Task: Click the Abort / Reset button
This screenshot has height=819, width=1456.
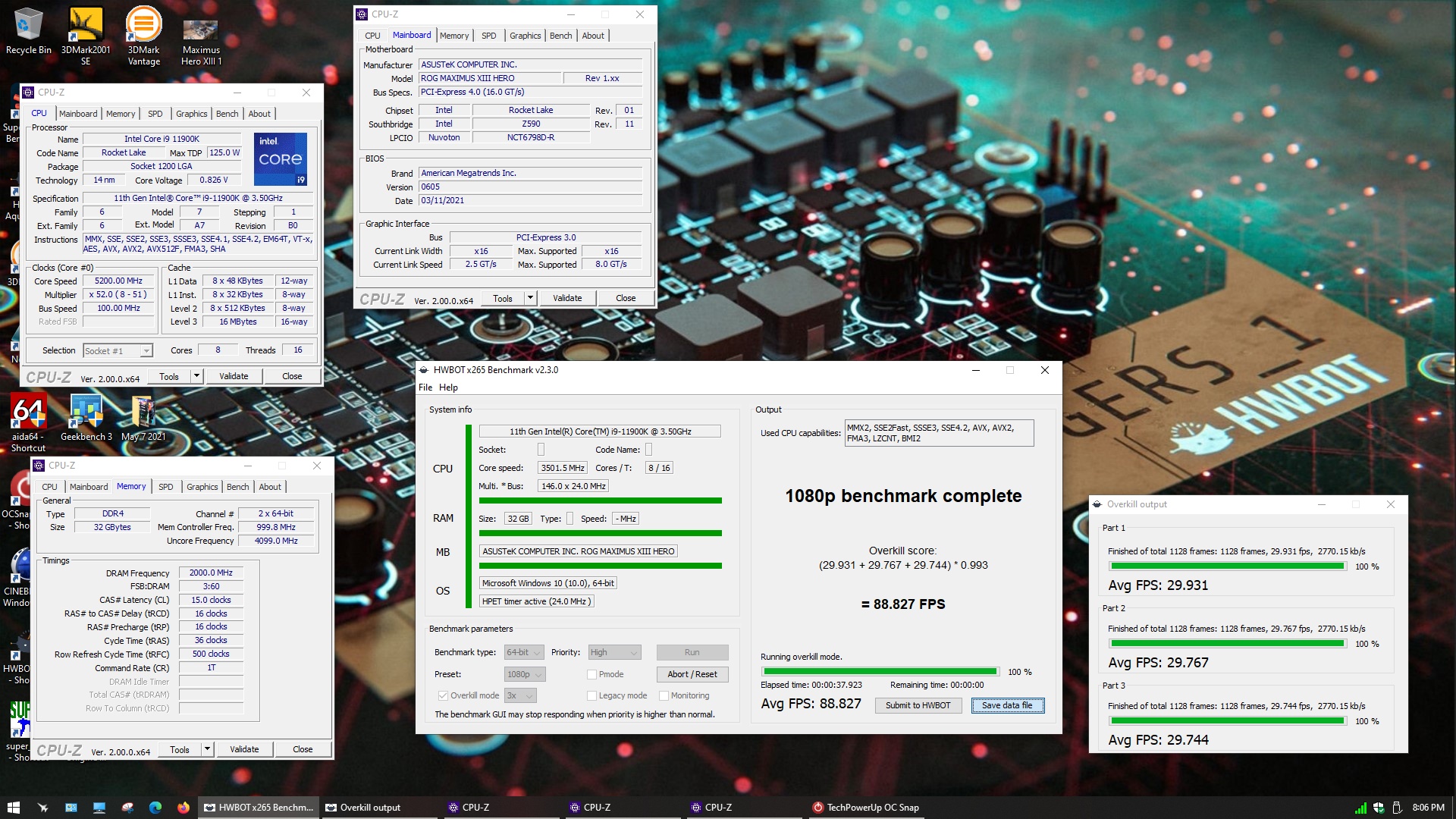Action: pyautogui.click(x=692, y=674)
